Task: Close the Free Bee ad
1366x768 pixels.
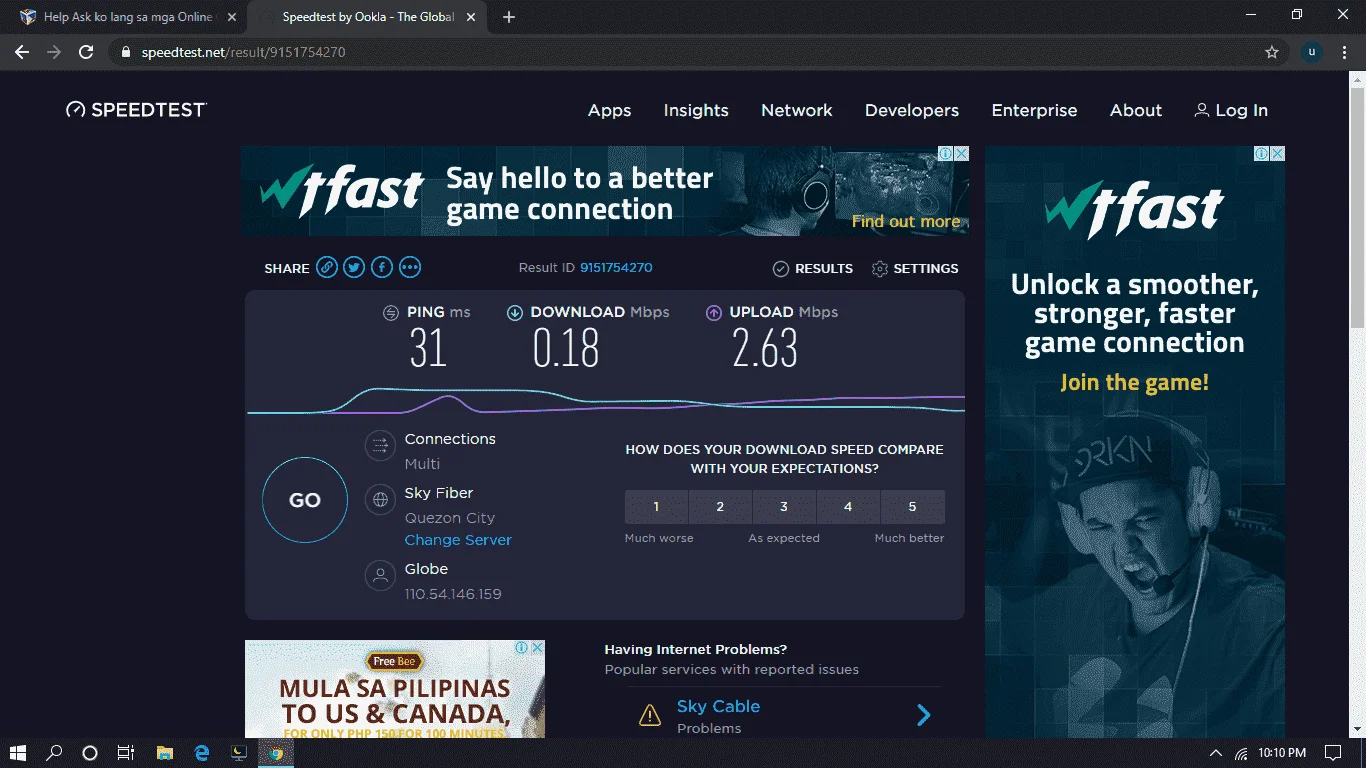Action: pyautogui.click(x=538, y=648)
